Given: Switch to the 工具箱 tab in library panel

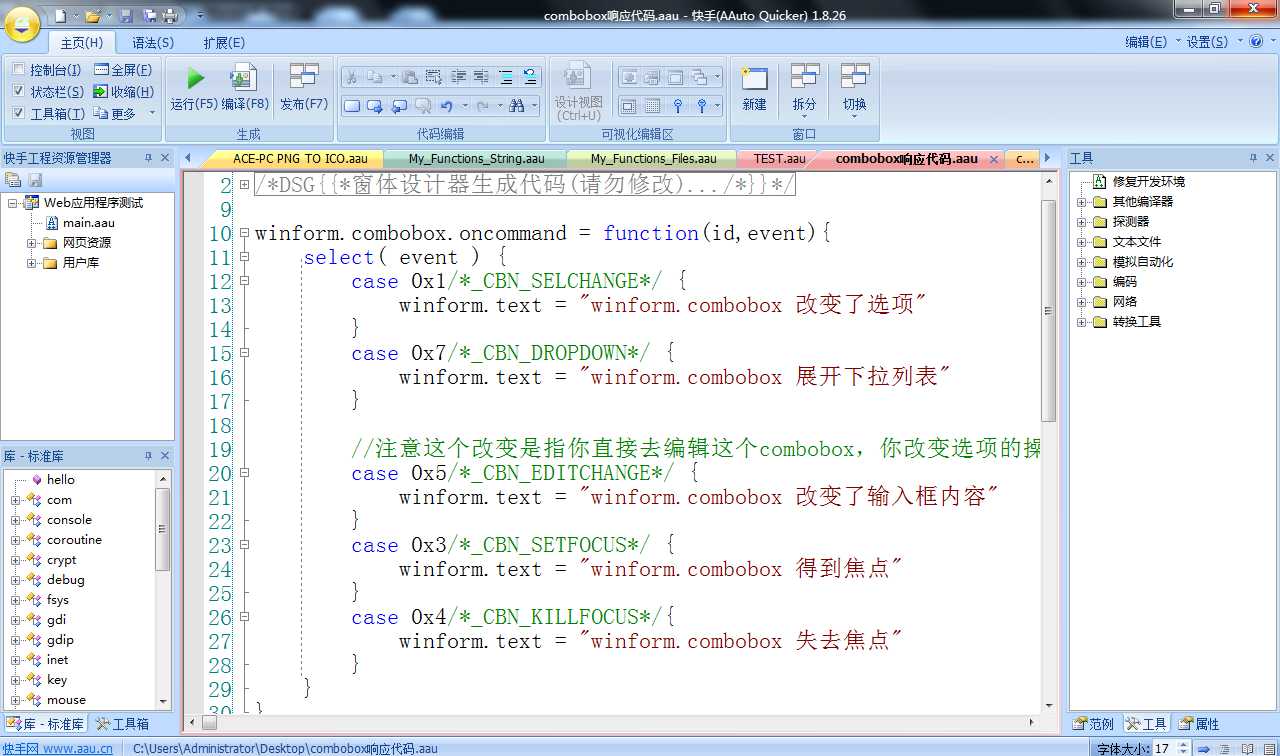Looking at the screenshot, I should [122, 724].
